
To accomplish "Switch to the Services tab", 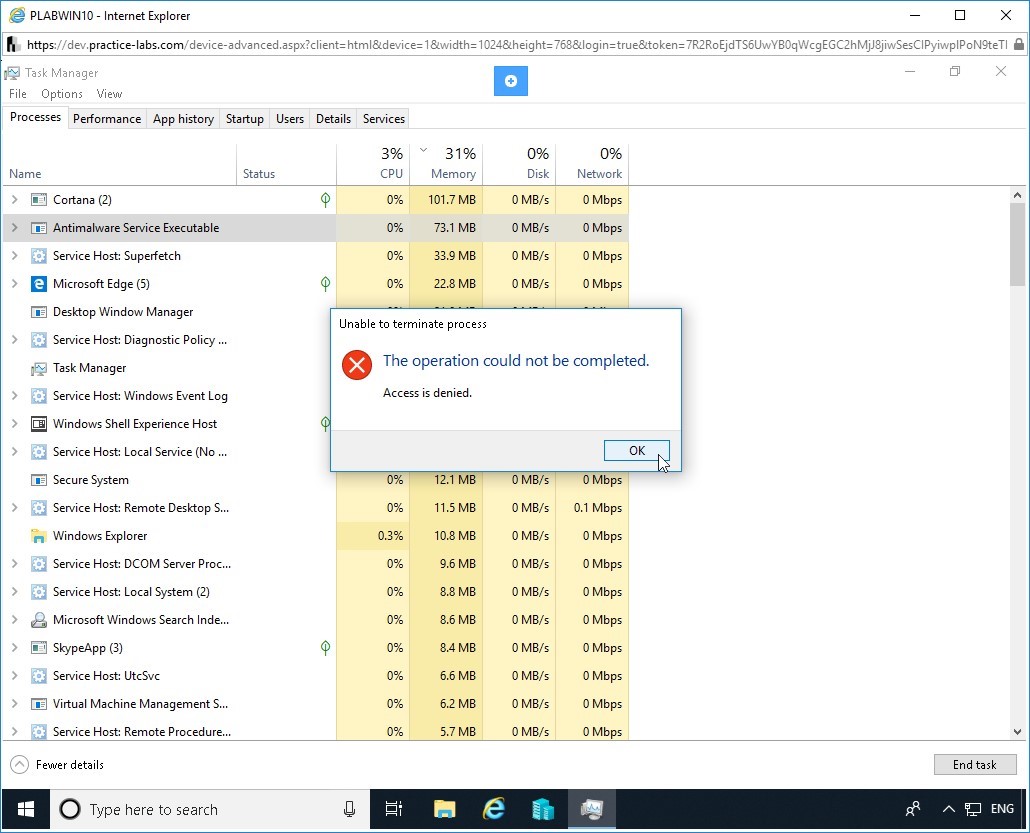I will click(x=384, y=119).
